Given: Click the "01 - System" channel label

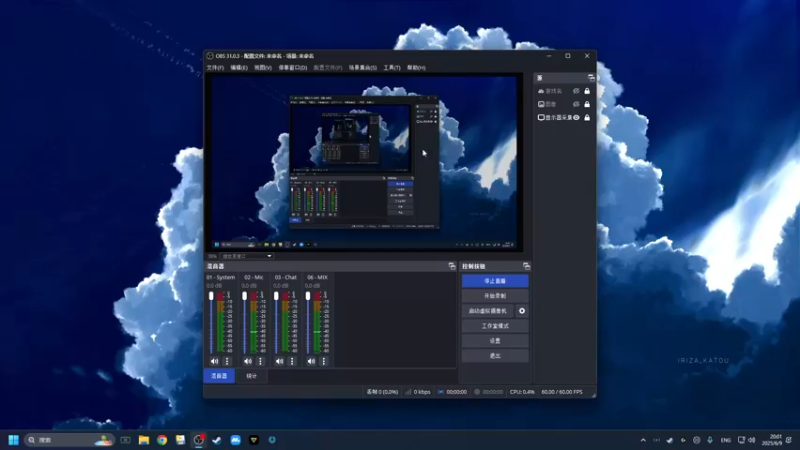Looking at the screenshot, I should pos(221,278).
